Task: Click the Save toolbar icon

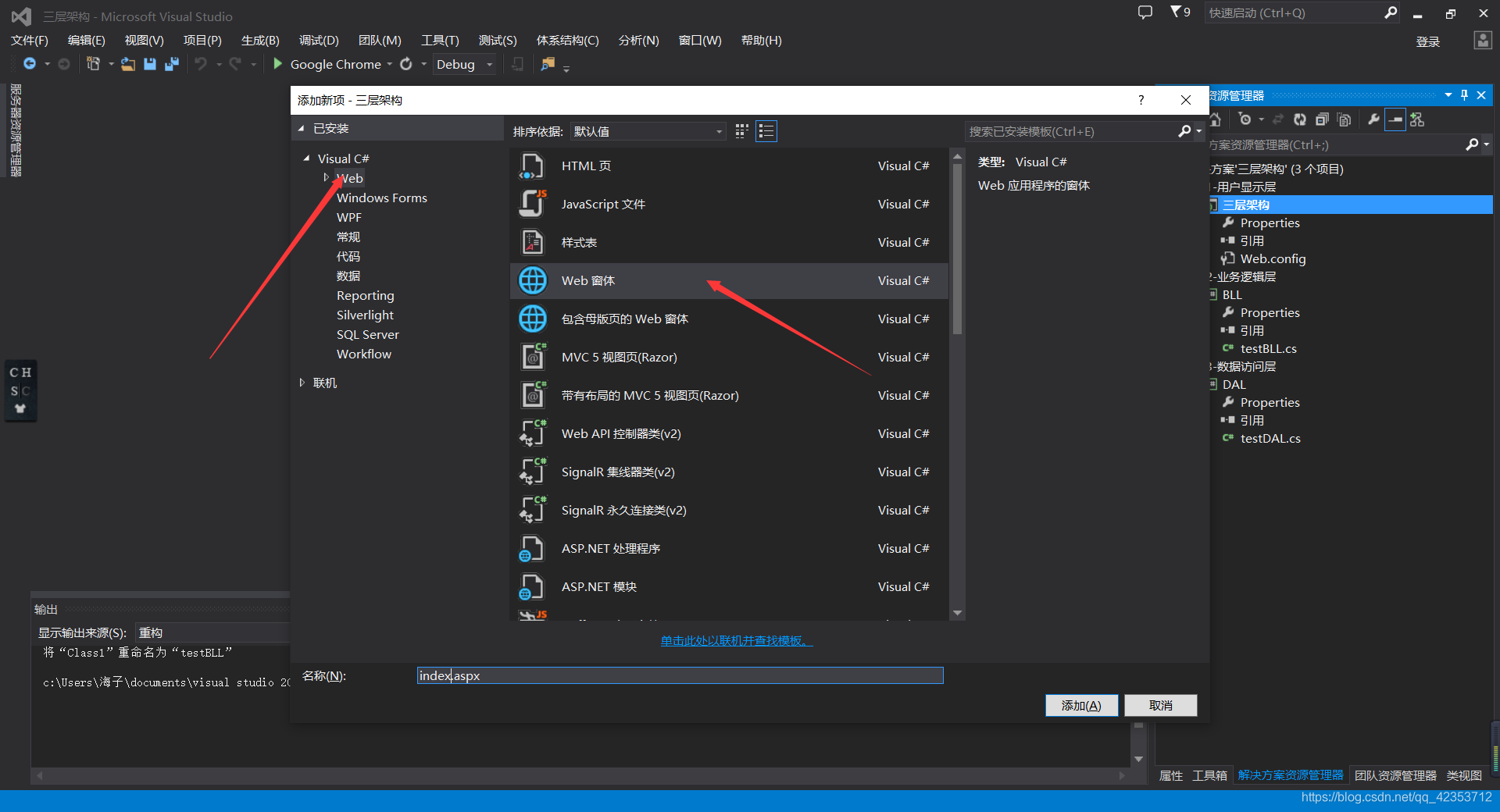Action: 150,64
